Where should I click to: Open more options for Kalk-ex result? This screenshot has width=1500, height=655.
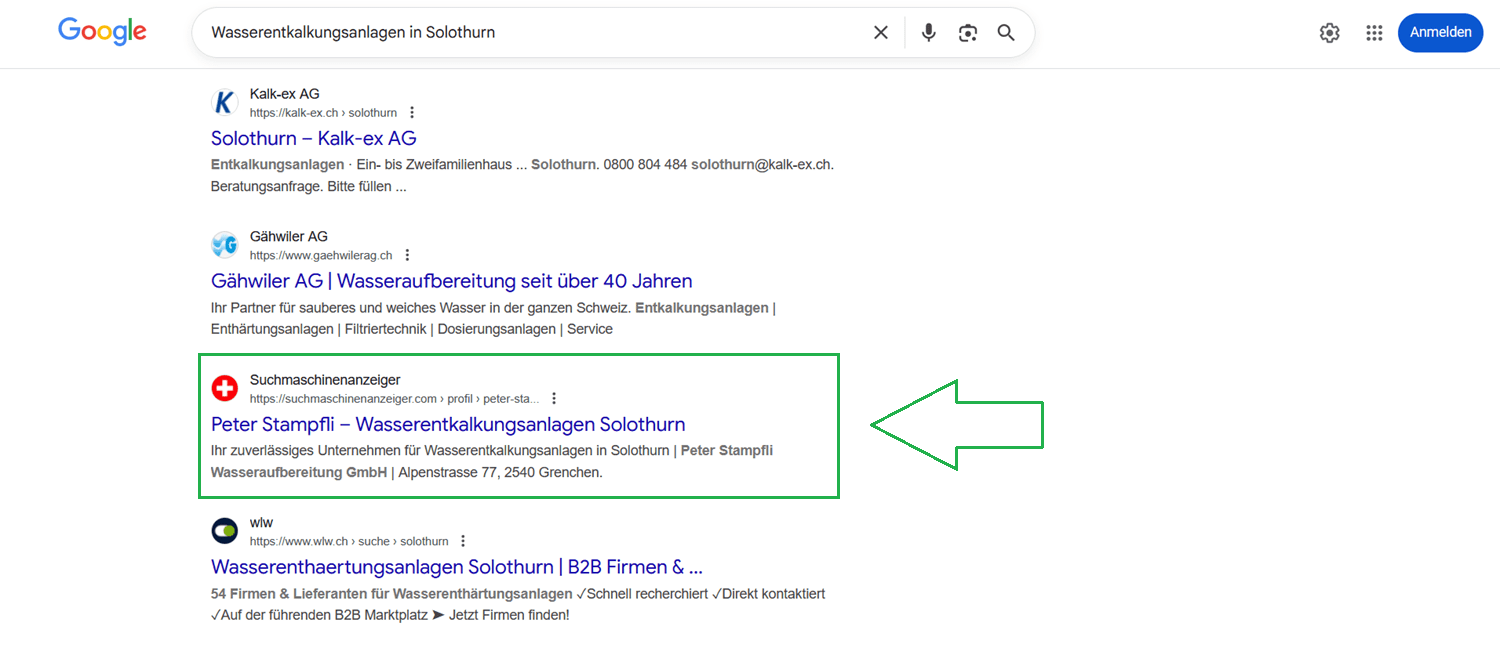pyautogui.click(x=412, y=113)
